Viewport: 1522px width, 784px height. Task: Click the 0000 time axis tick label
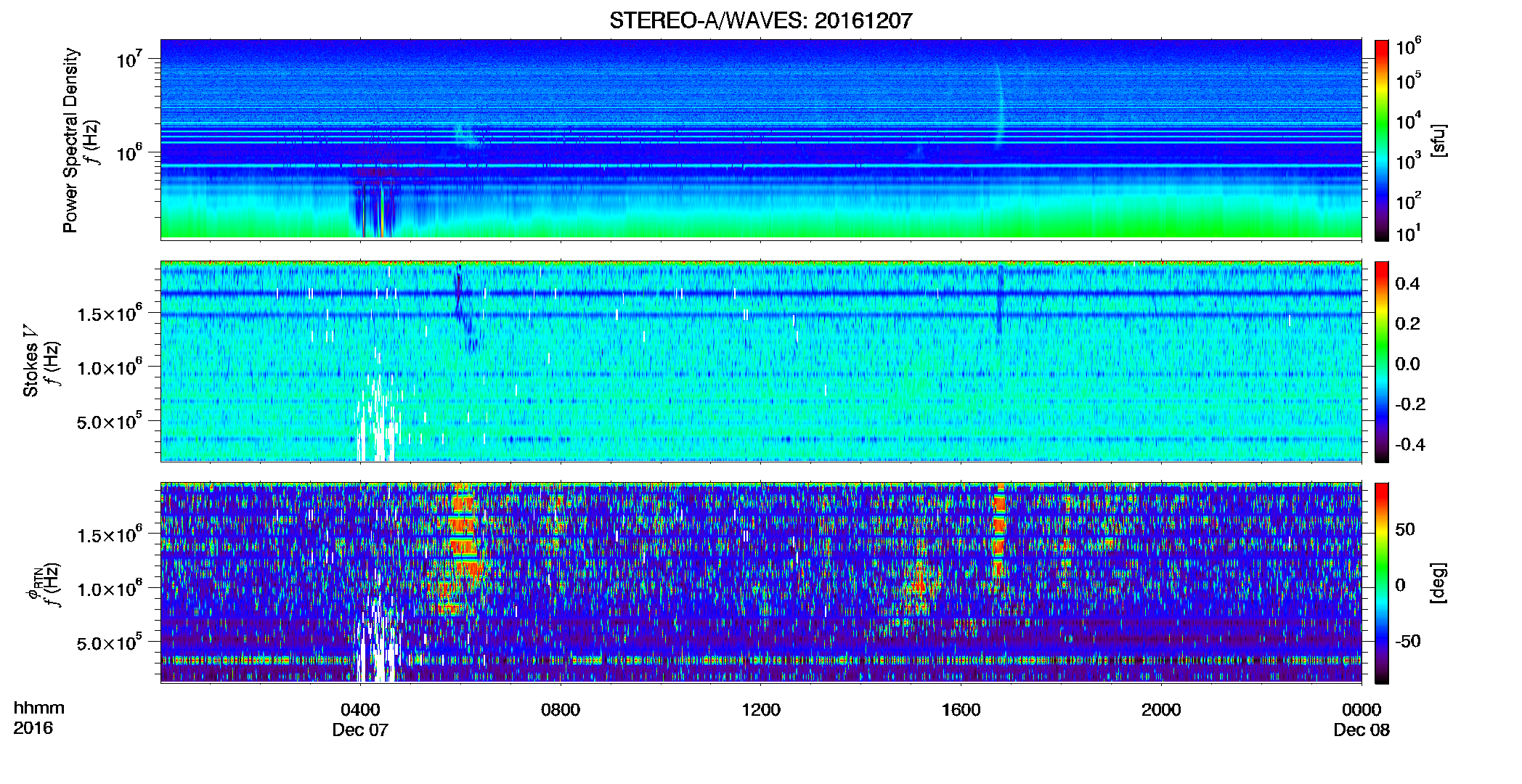click(1362, 709)
